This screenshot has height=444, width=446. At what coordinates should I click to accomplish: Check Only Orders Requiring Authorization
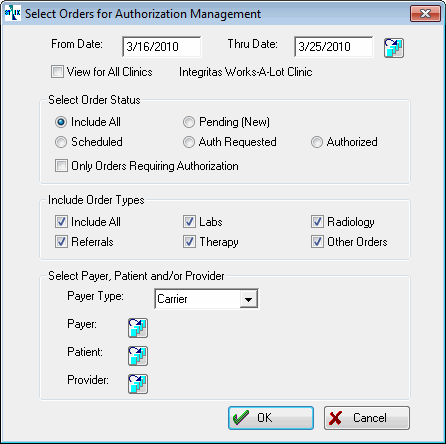point(61,166)
